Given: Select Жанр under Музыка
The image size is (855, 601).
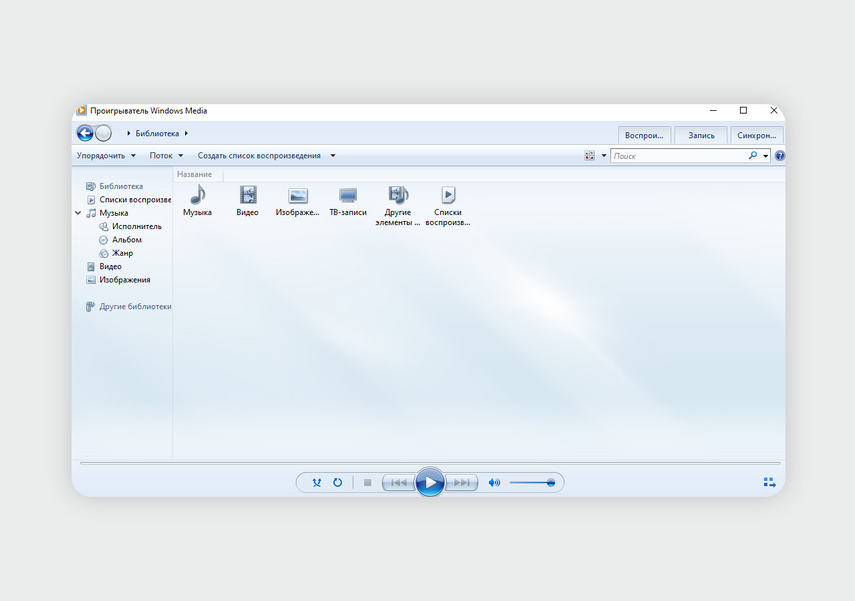Looking at the screenshot, I should pos(123,253).
